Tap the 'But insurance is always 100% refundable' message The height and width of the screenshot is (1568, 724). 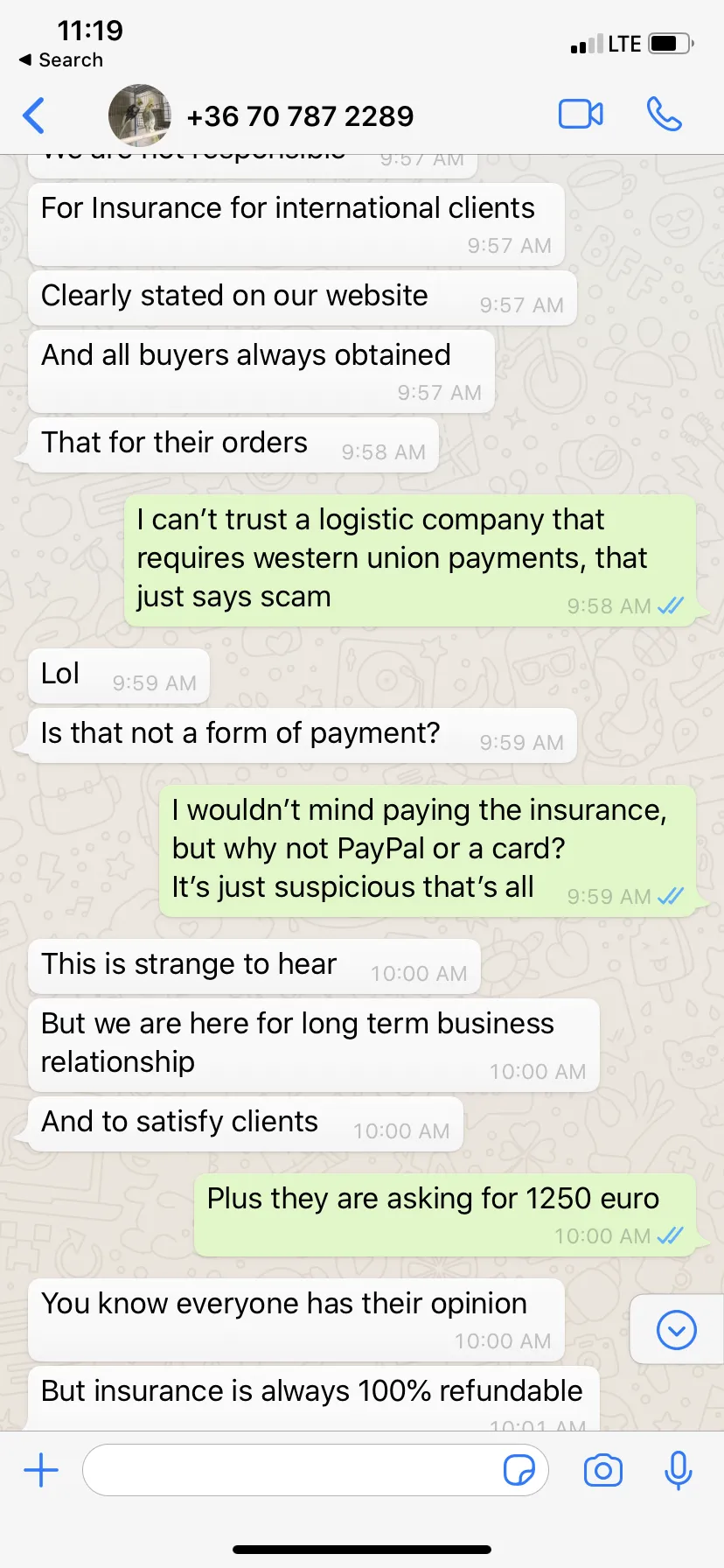point(314,1397)
